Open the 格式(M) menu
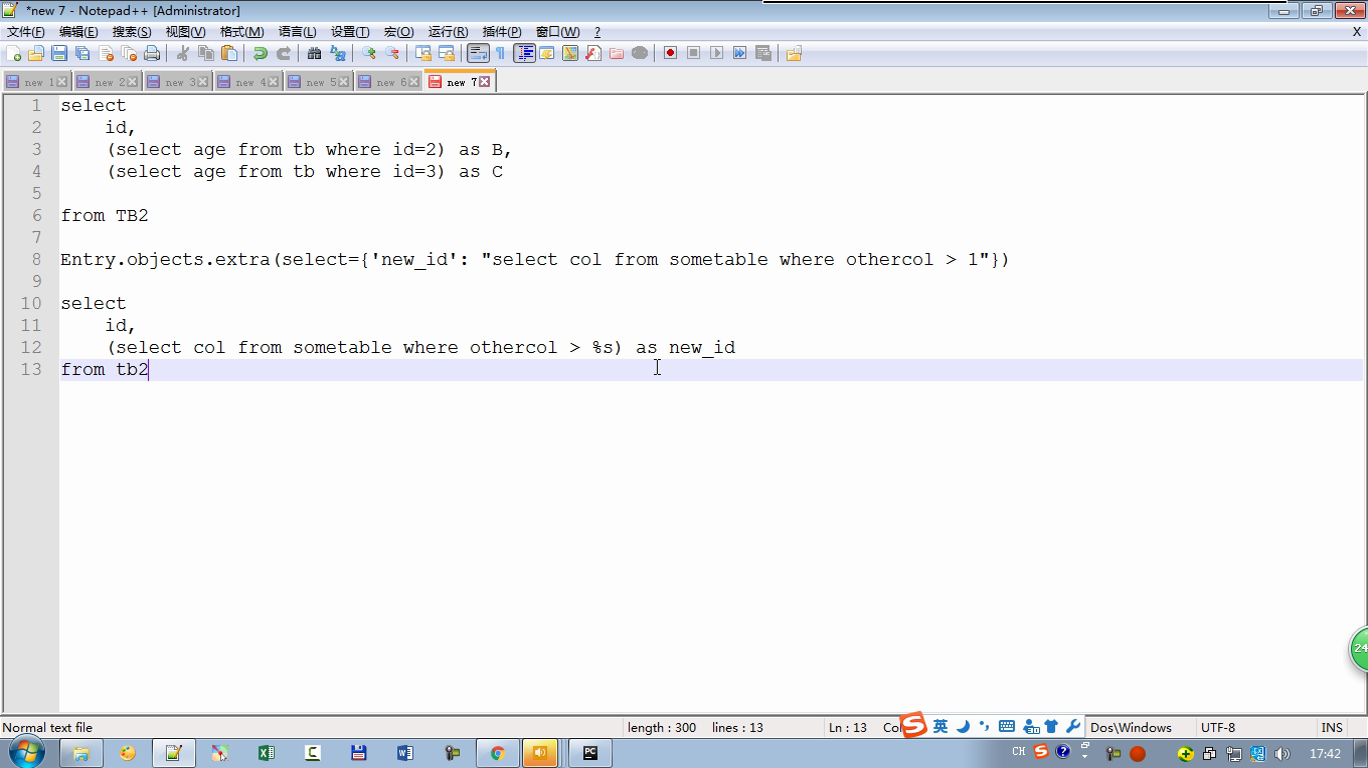 [242, 32]
